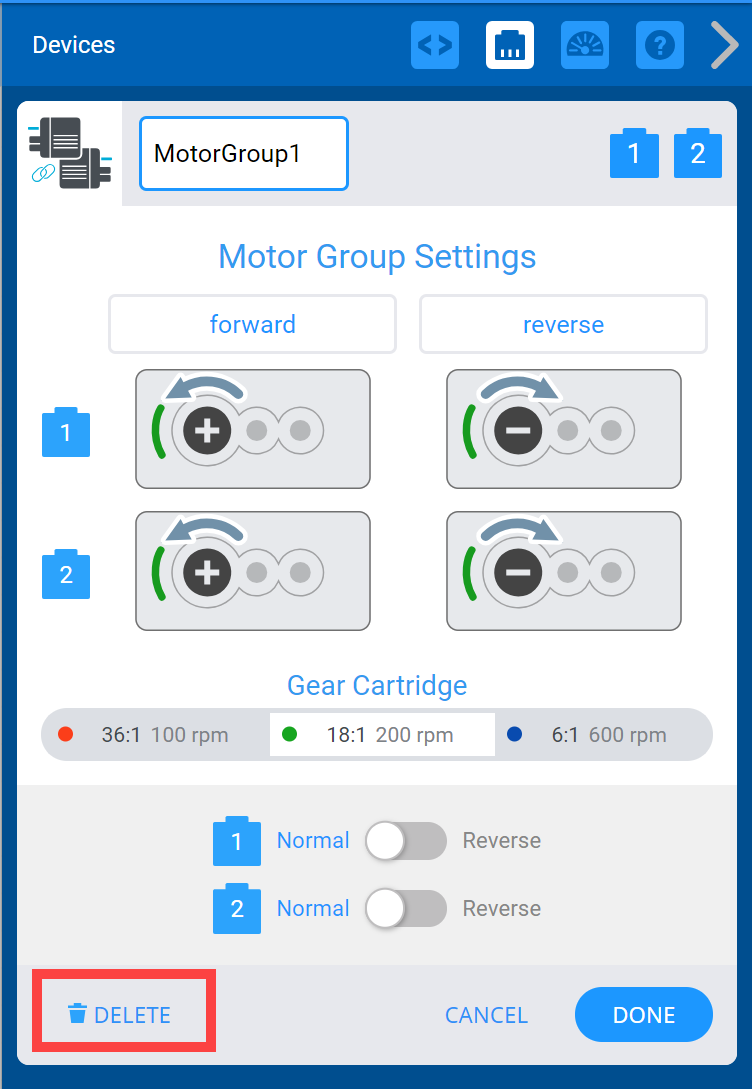Open the monitor gauge icon
The width and height of the screenshot is (752, 1089).
pyautogui.click(x=585, y=45)
